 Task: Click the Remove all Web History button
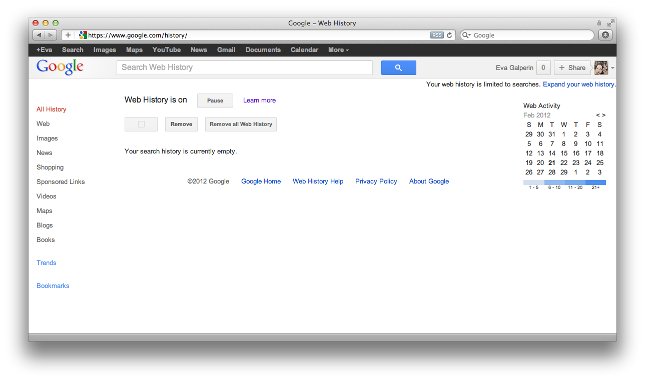point(241,124)
